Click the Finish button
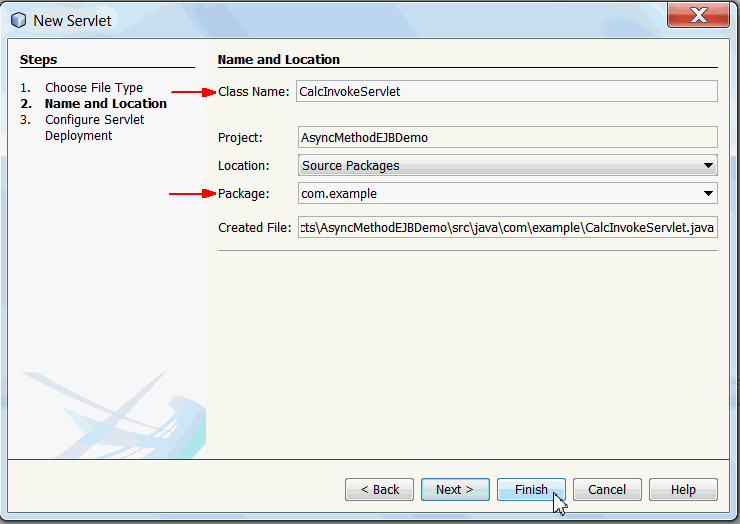This screenshot has width=740, height=524. [x=531, y=490]
